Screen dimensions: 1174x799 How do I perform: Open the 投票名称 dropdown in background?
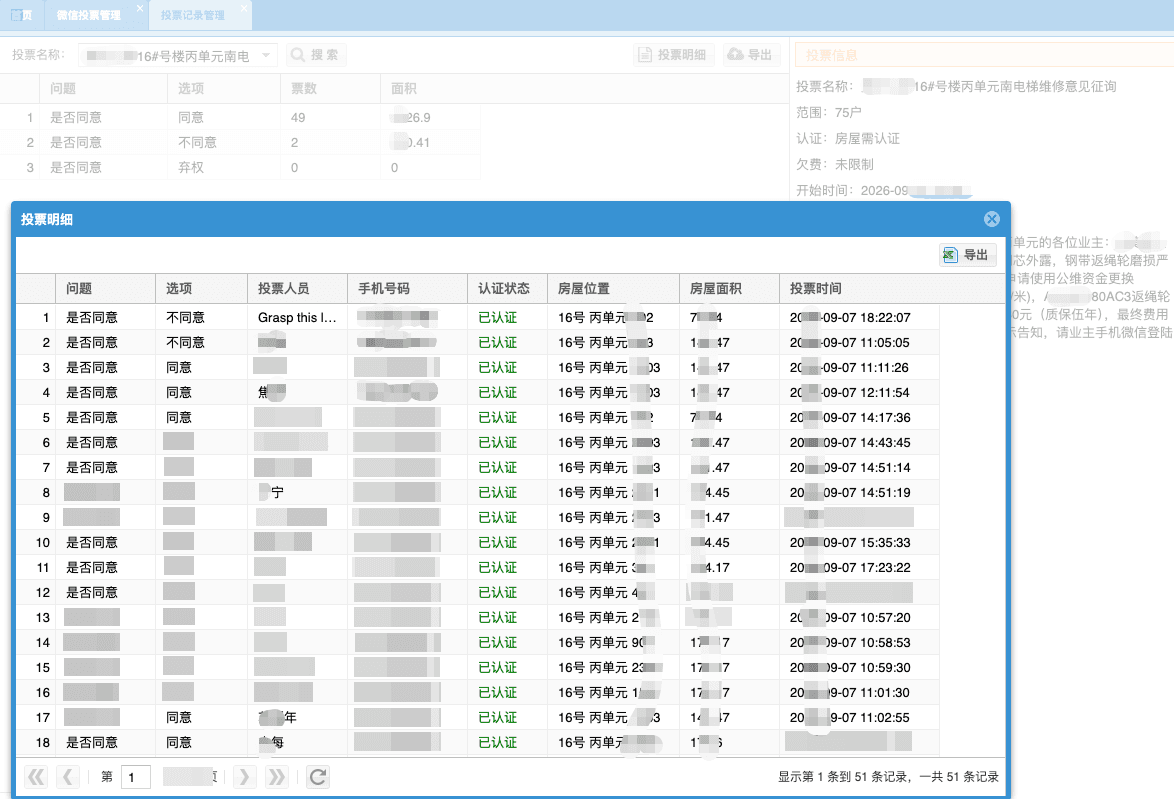(266, 55)
